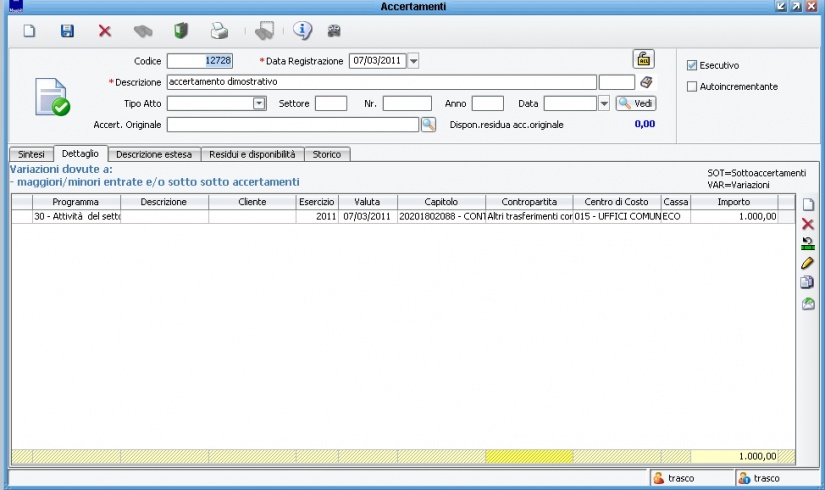Enable the Autoincrementante checkbox
Screen dimensions: 825x490
point(692,86)
